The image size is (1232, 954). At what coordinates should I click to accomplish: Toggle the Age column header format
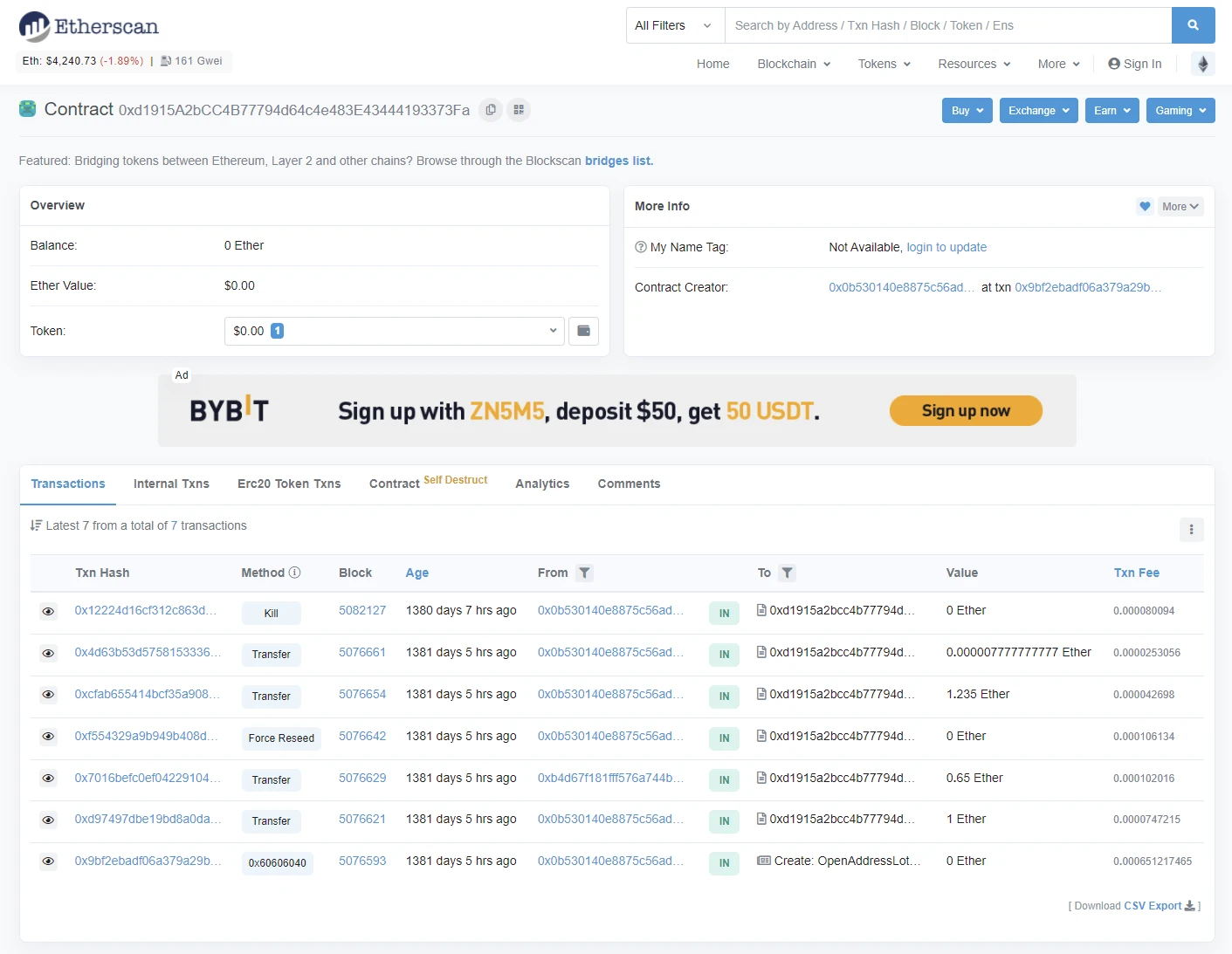tap(416, 573)
